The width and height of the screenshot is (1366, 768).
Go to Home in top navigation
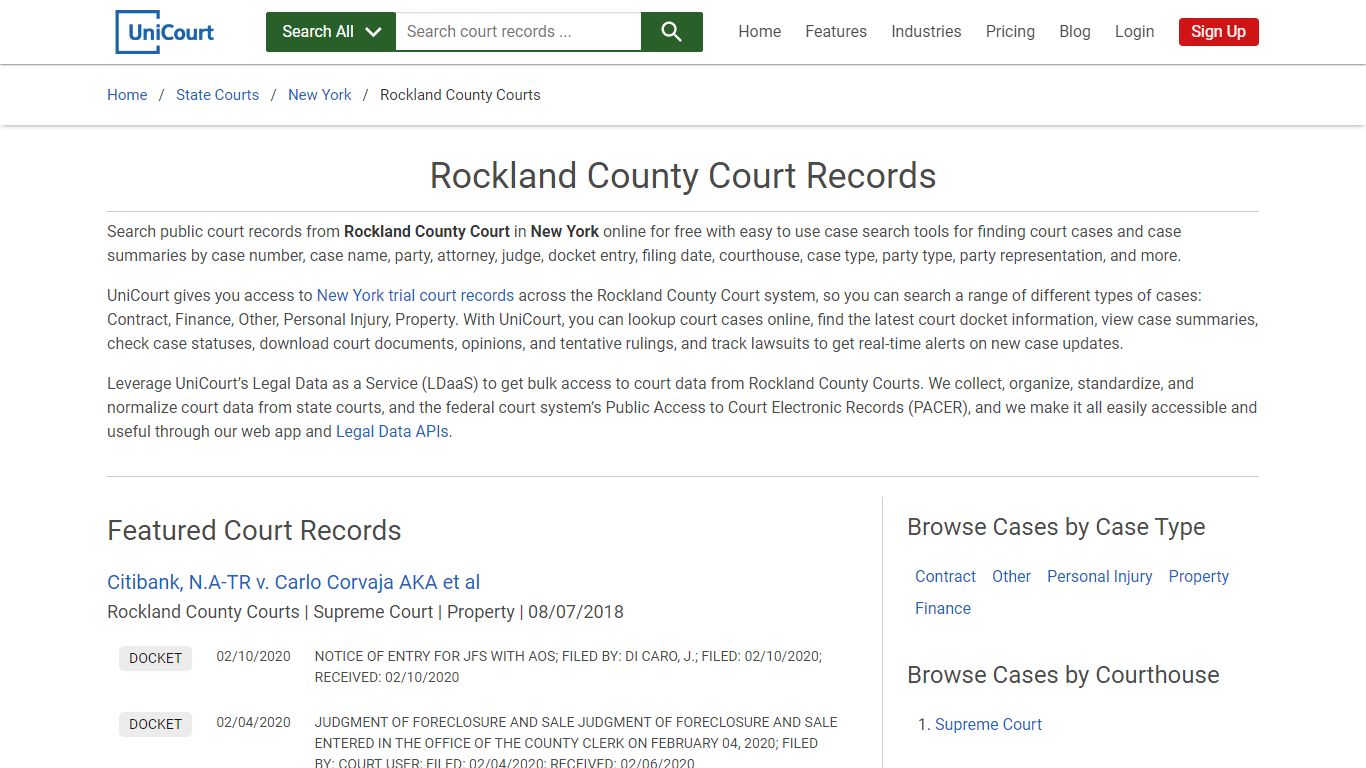pyautogui.click(x=760, y=32)
